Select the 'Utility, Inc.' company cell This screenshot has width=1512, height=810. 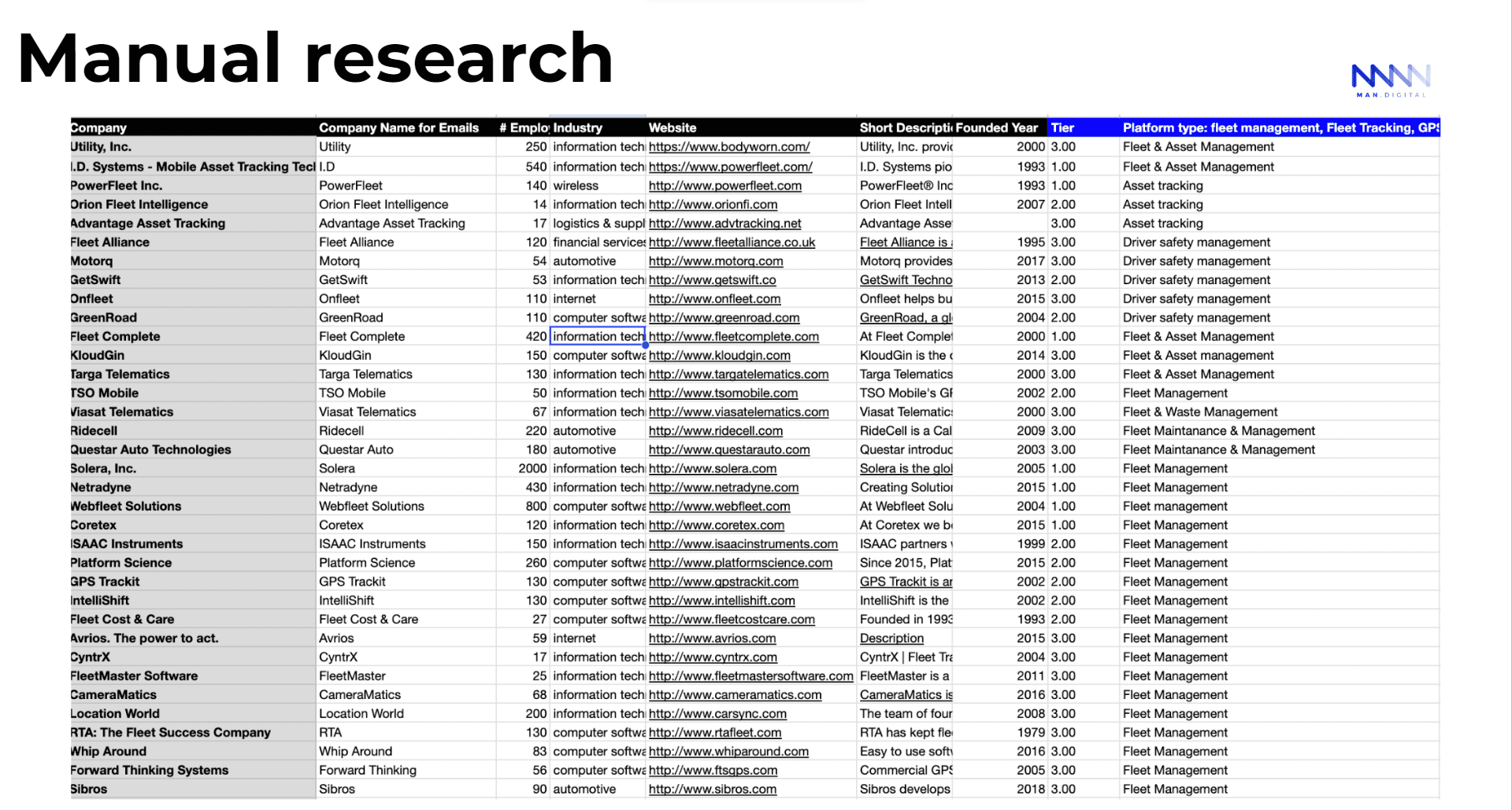(x=193, y=147)
